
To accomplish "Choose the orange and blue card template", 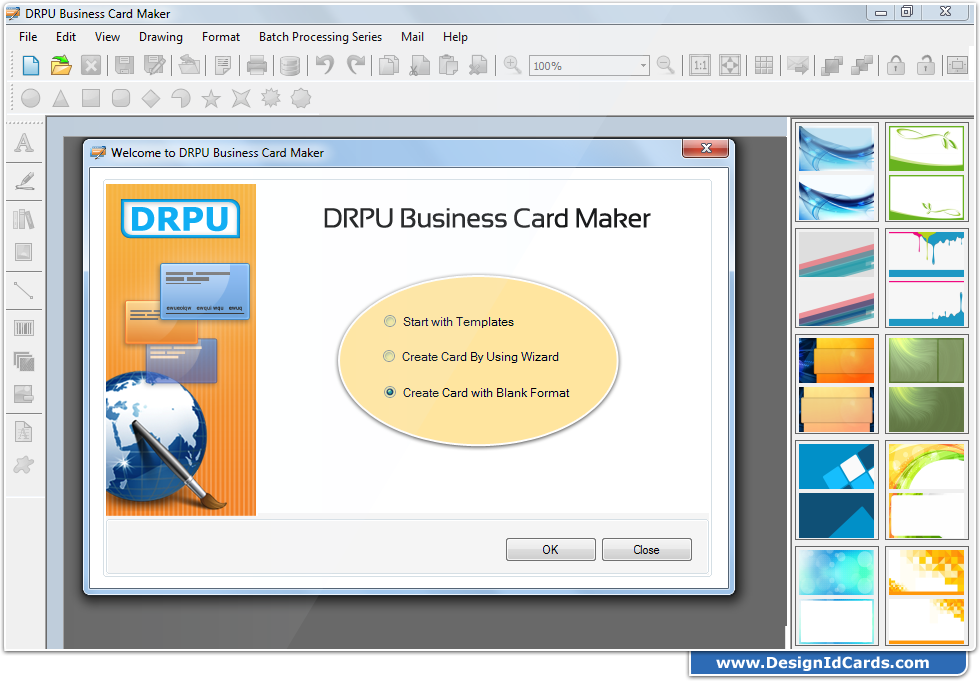I will pos(836,384).
